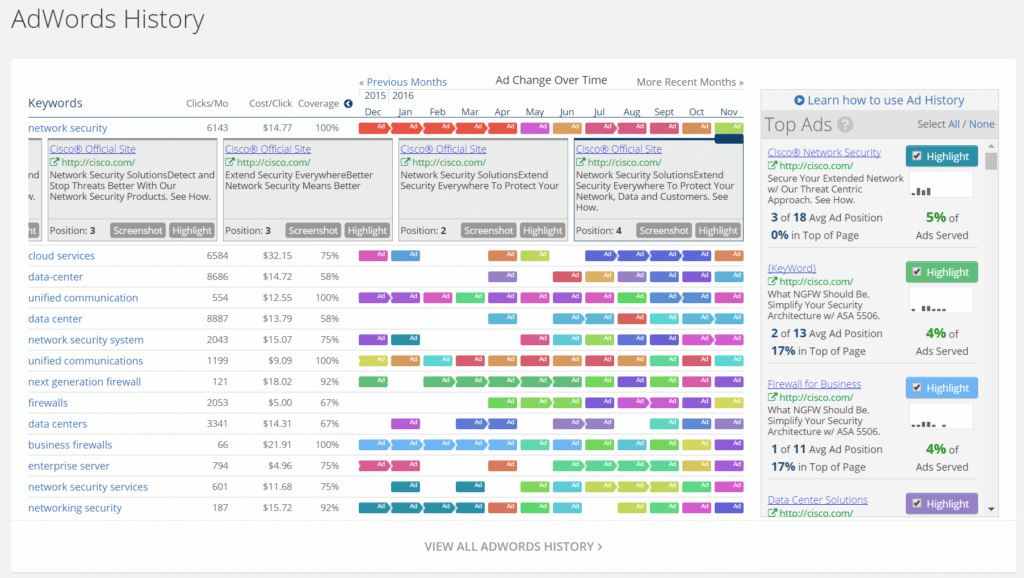This screenshot has height=578, width=1024.
Task: Click external link icon under Firewall for Business top ad
Action: [x=772, y=397]
